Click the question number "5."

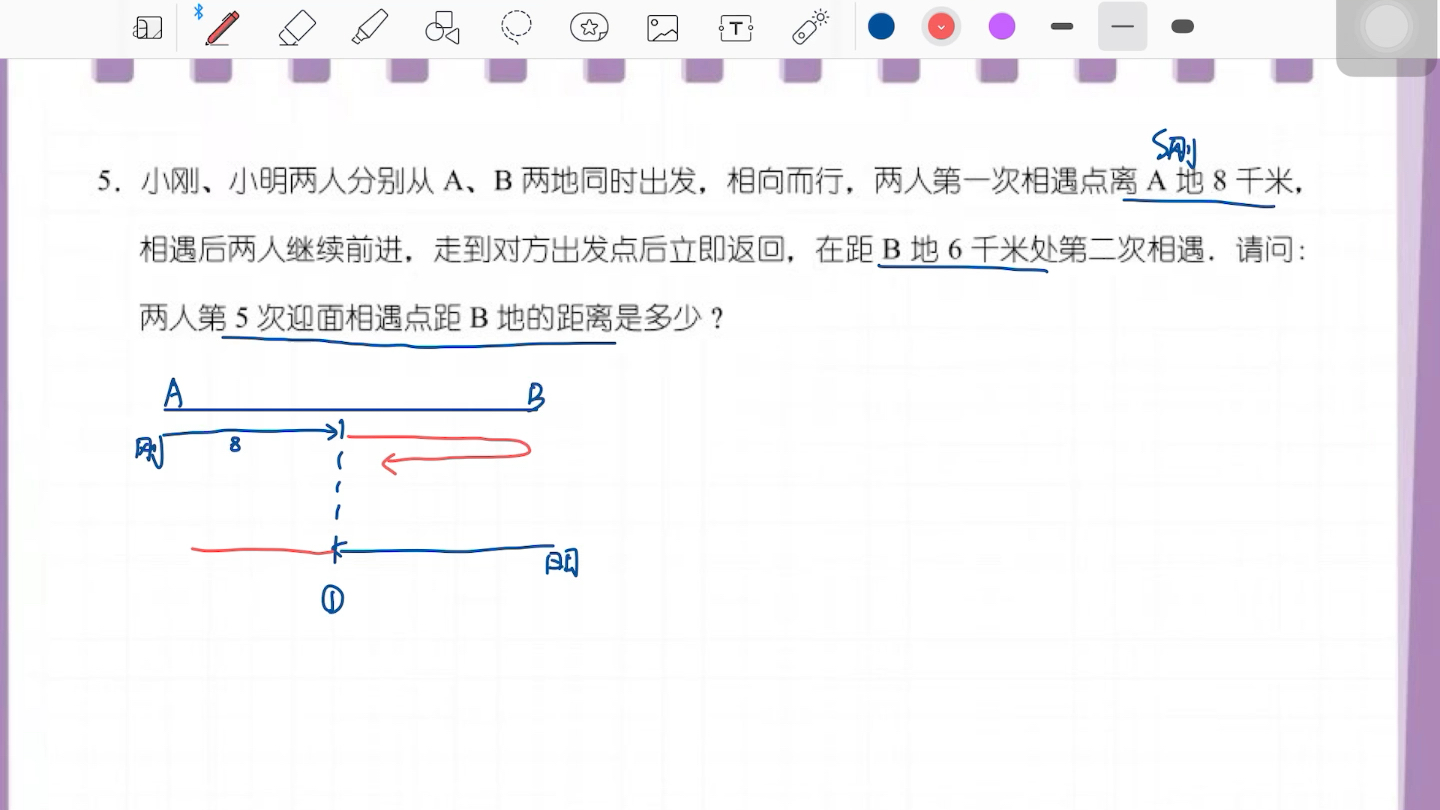[109, 182]
